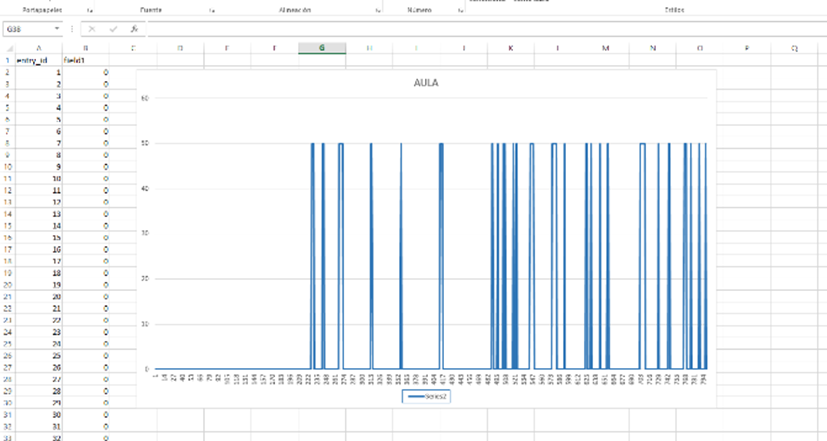This screenshot has height=441, width=827.
Task: Click the select-all corner triangle
Action: [x=7, y=48]
